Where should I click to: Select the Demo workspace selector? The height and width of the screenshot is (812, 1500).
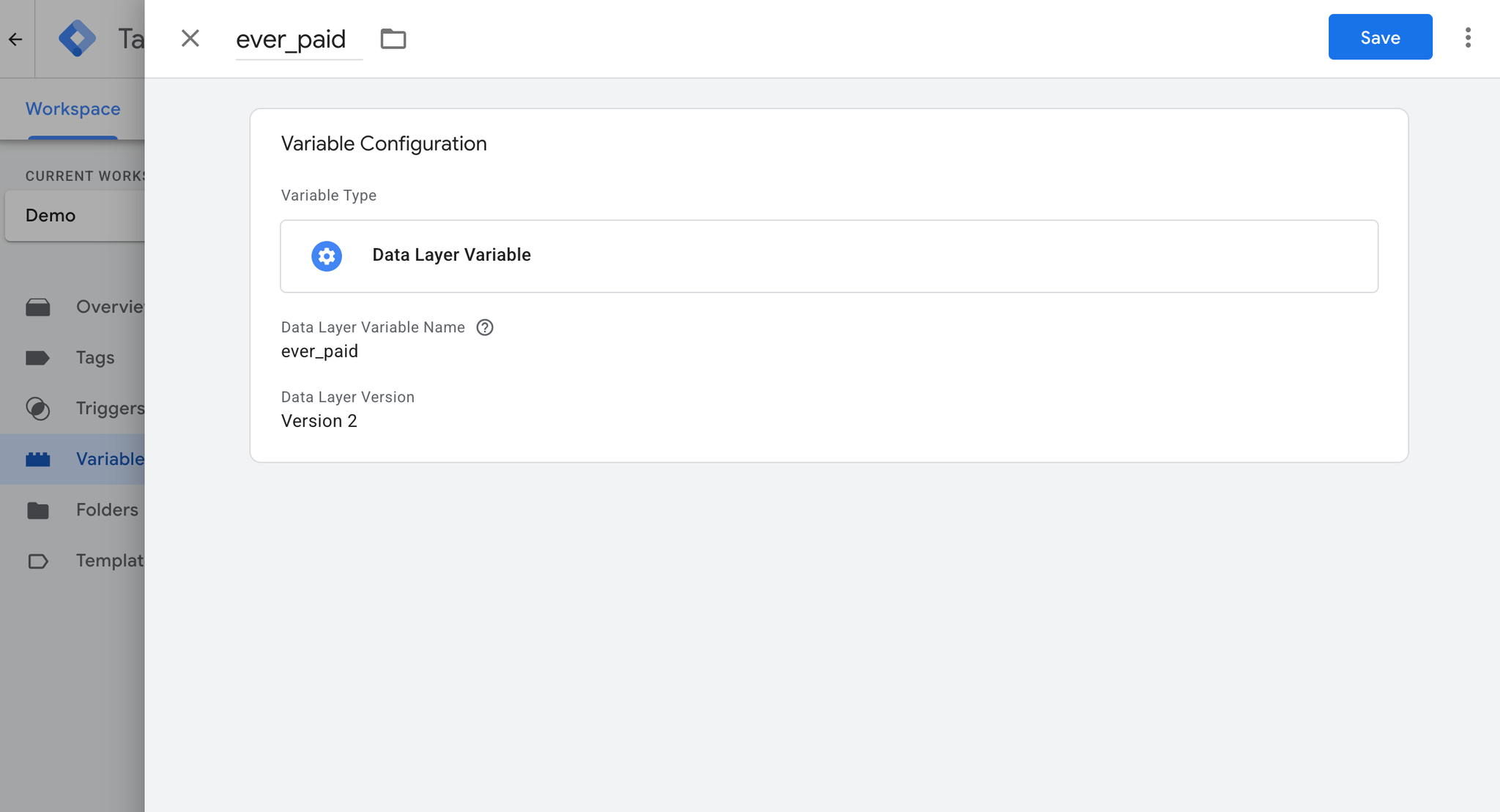(73, 215)
